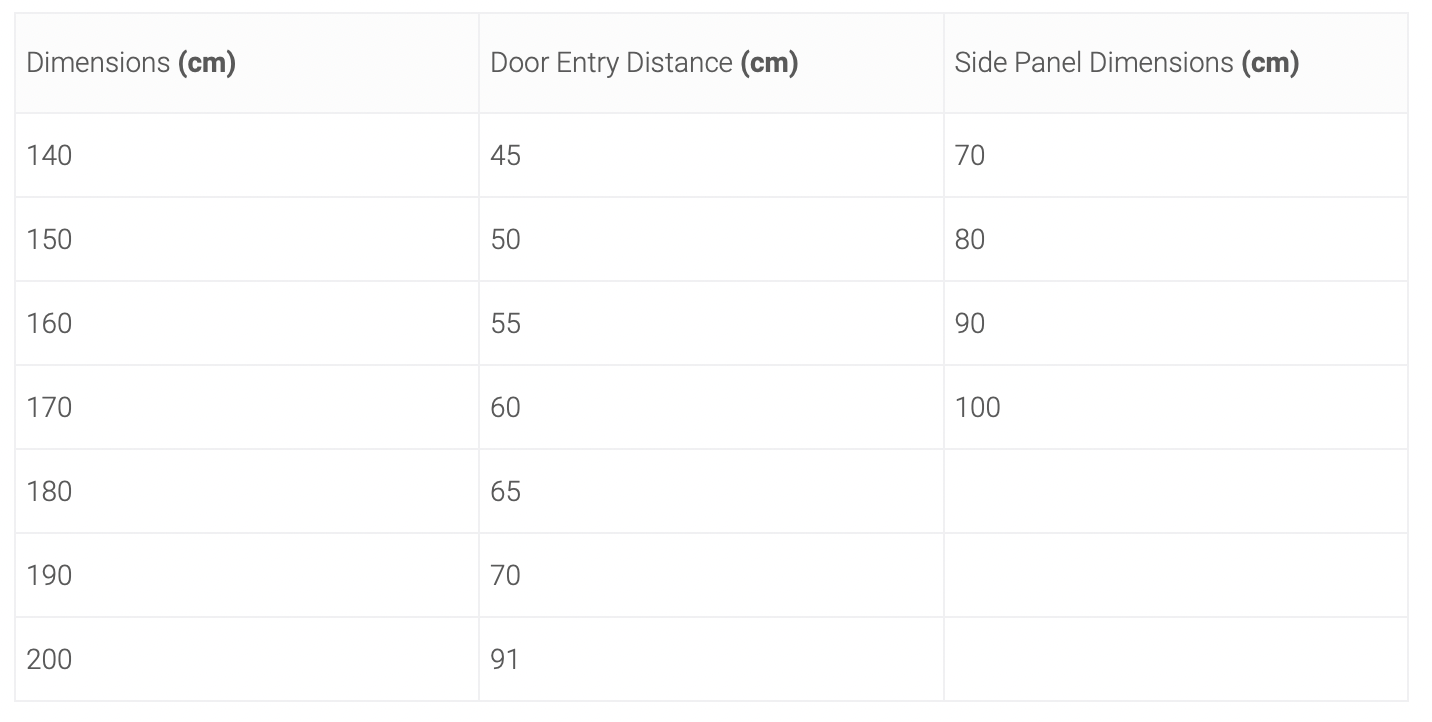
Task: Select the 200 dimensions cell
Action: tap(247, 659)
